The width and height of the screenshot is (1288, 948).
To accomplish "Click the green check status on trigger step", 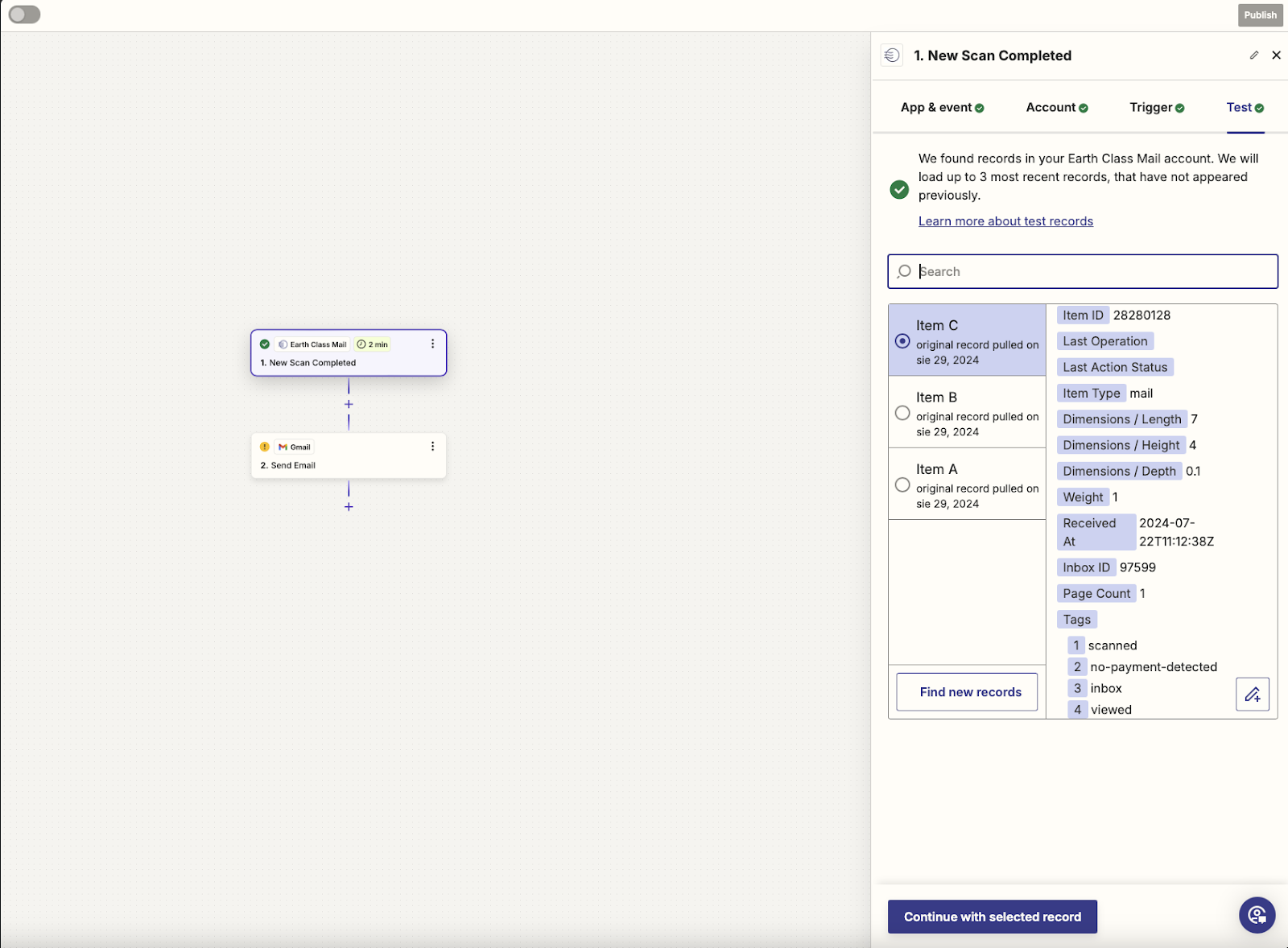I will coord(265,344).
